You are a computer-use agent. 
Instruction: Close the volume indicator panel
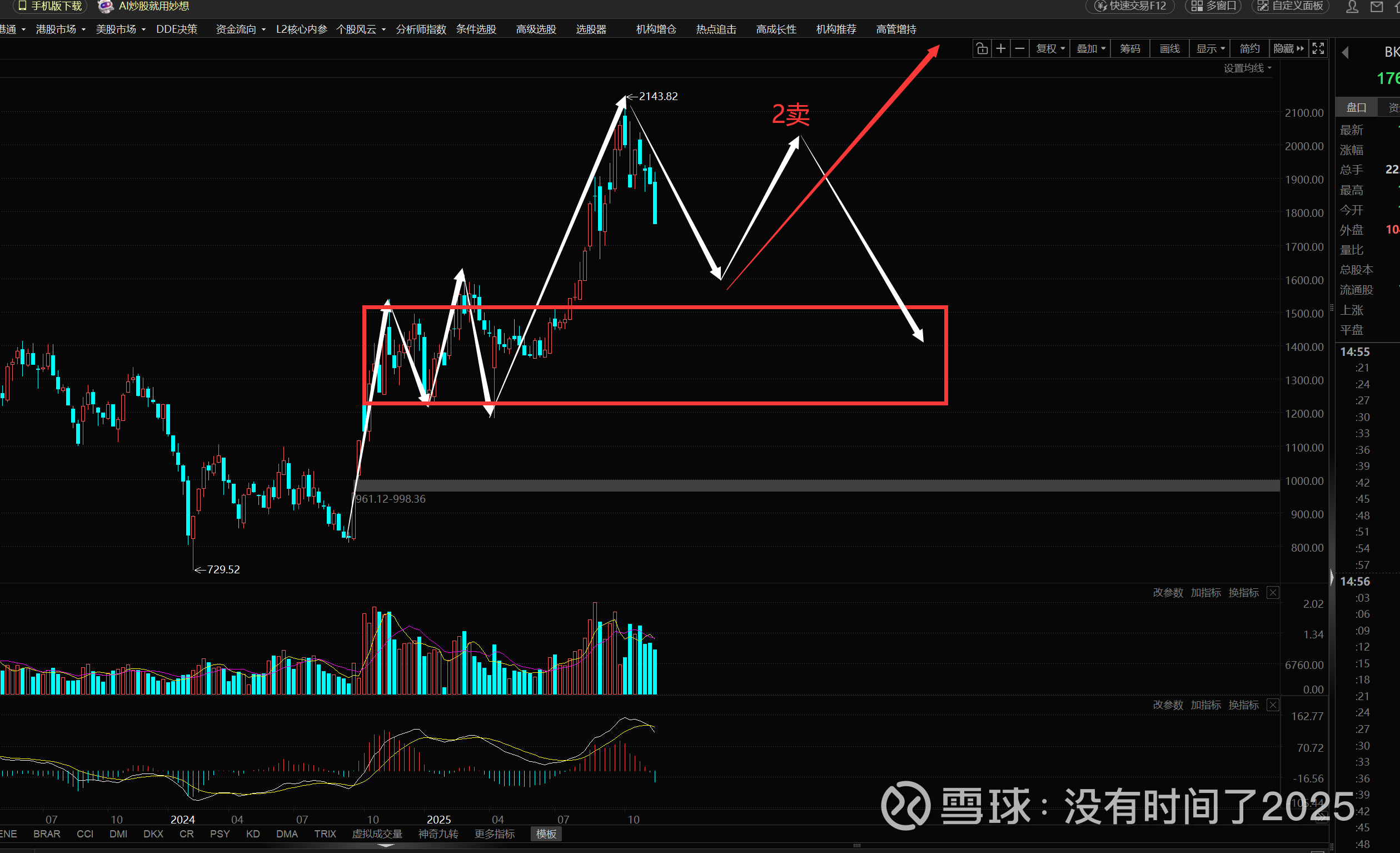[1273, 593]
